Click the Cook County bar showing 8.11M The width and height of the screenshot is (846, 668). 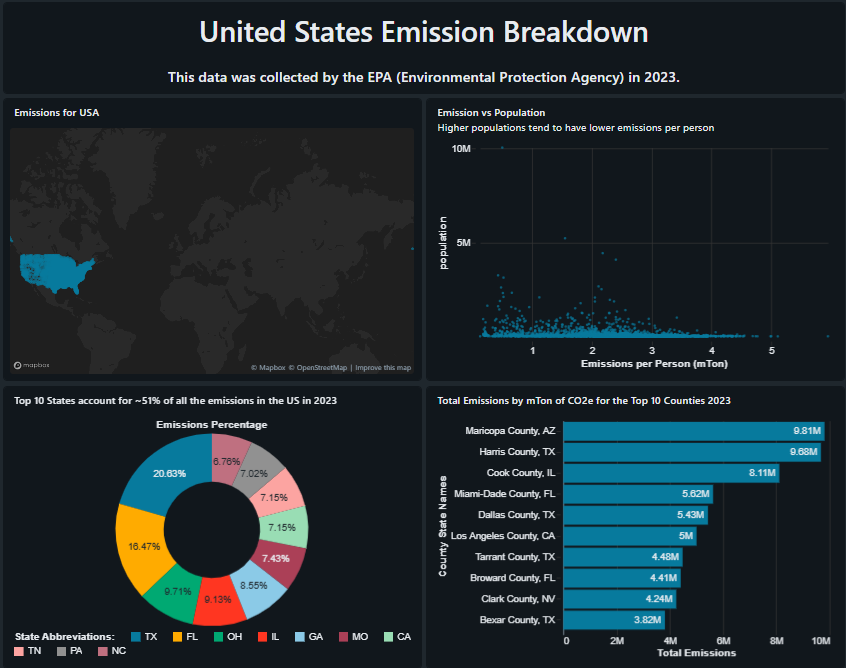671,473
